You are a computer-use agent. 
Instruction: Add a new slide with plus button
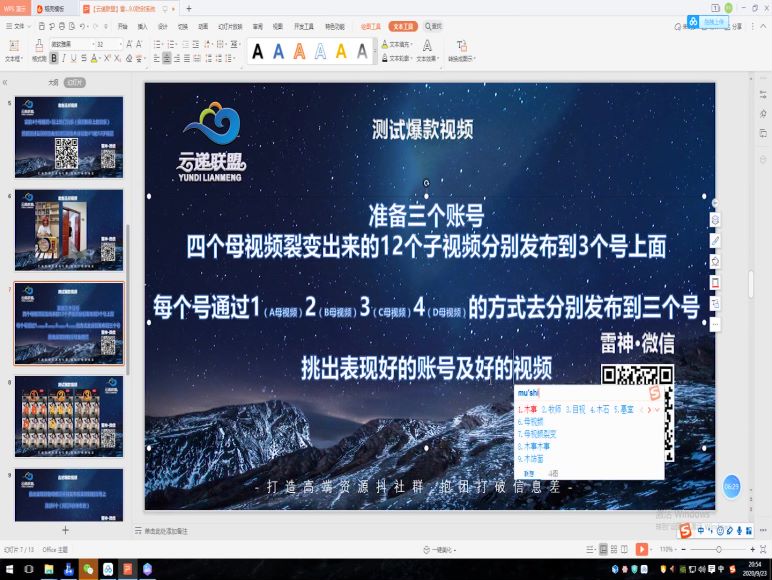point(65,530)
